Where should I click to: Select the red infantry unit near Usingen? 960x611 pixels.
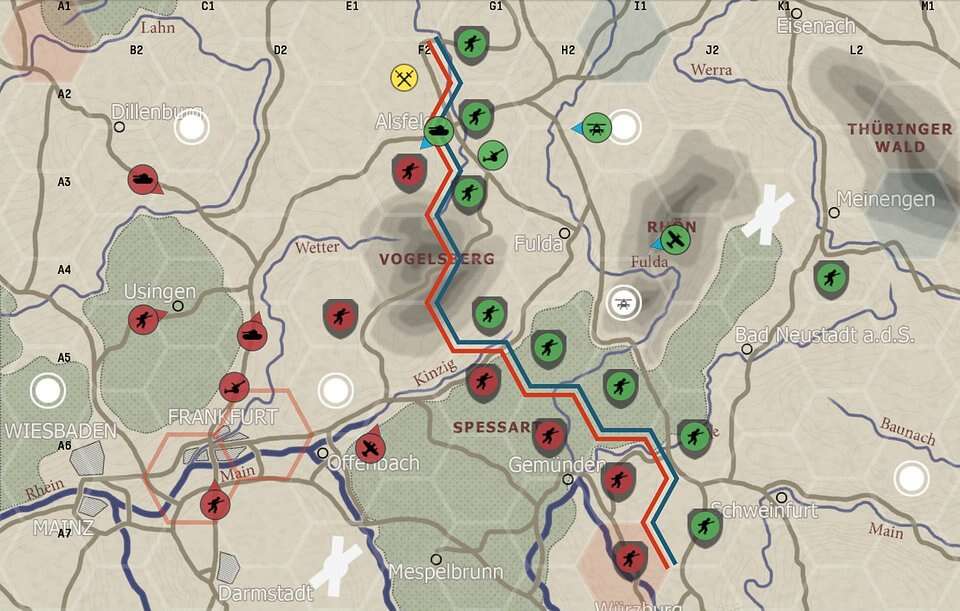143,320
